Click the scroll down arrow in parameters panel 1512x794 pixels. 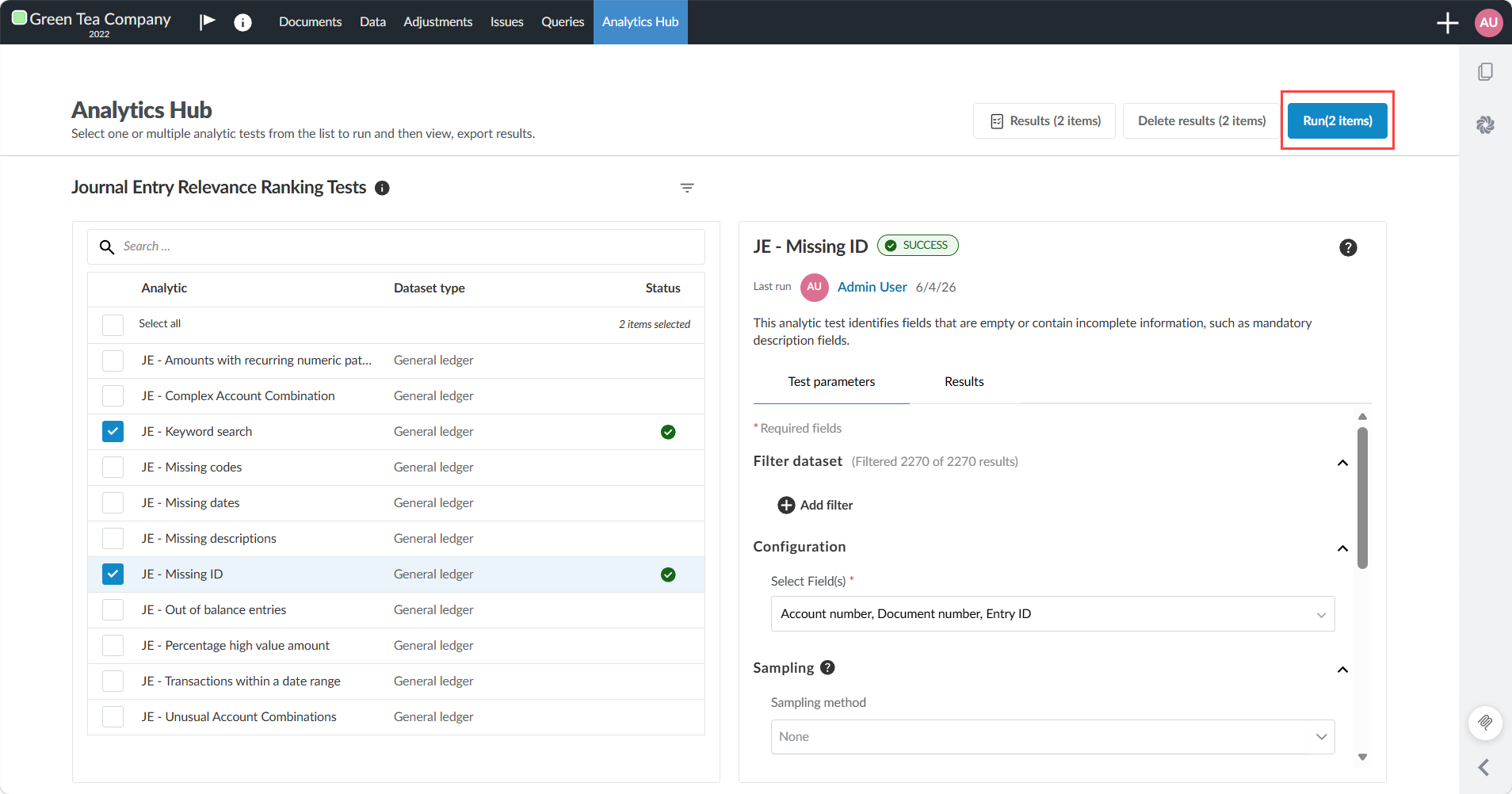1362,757
